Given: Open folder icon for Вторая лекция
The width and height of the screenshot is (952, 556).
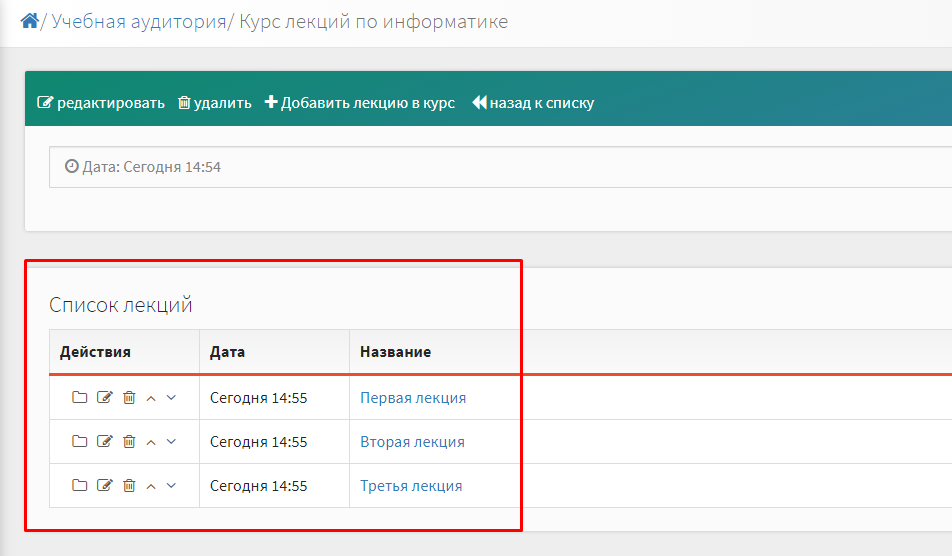Looking at the screenshot, I should click(x=80, y=441).
